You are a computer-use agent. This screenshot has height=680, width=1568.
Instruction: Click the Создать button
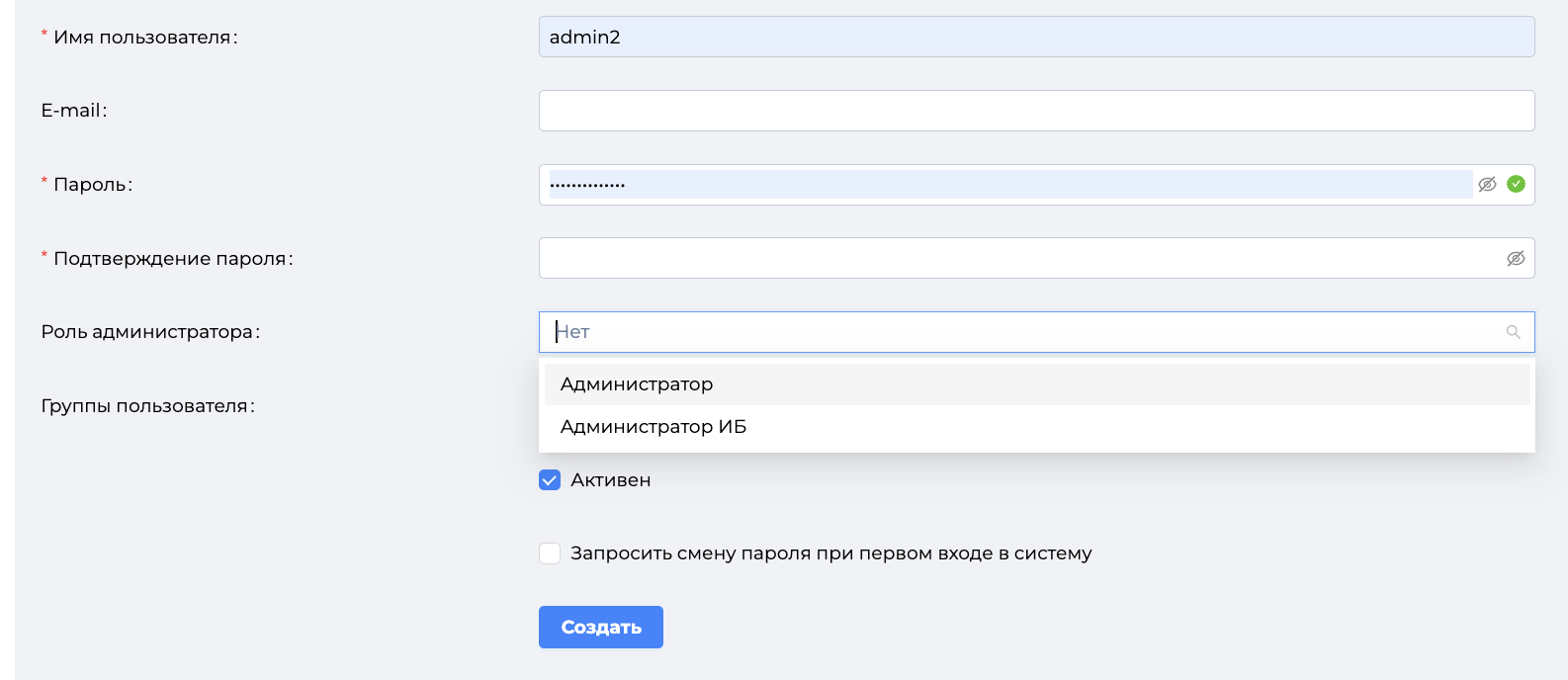point(601,627)
